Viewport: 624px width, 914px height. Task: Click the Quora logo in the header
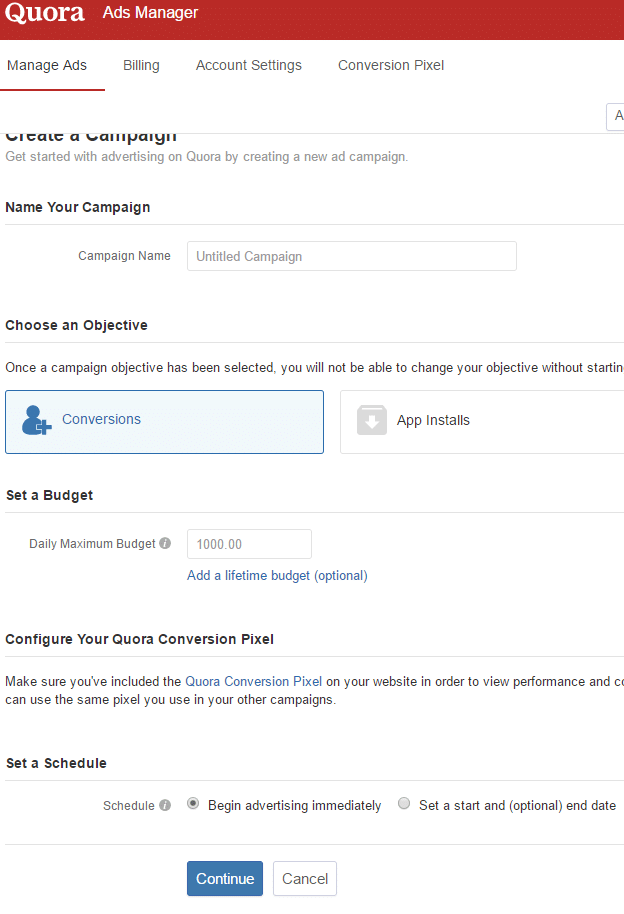coord(45,14)
